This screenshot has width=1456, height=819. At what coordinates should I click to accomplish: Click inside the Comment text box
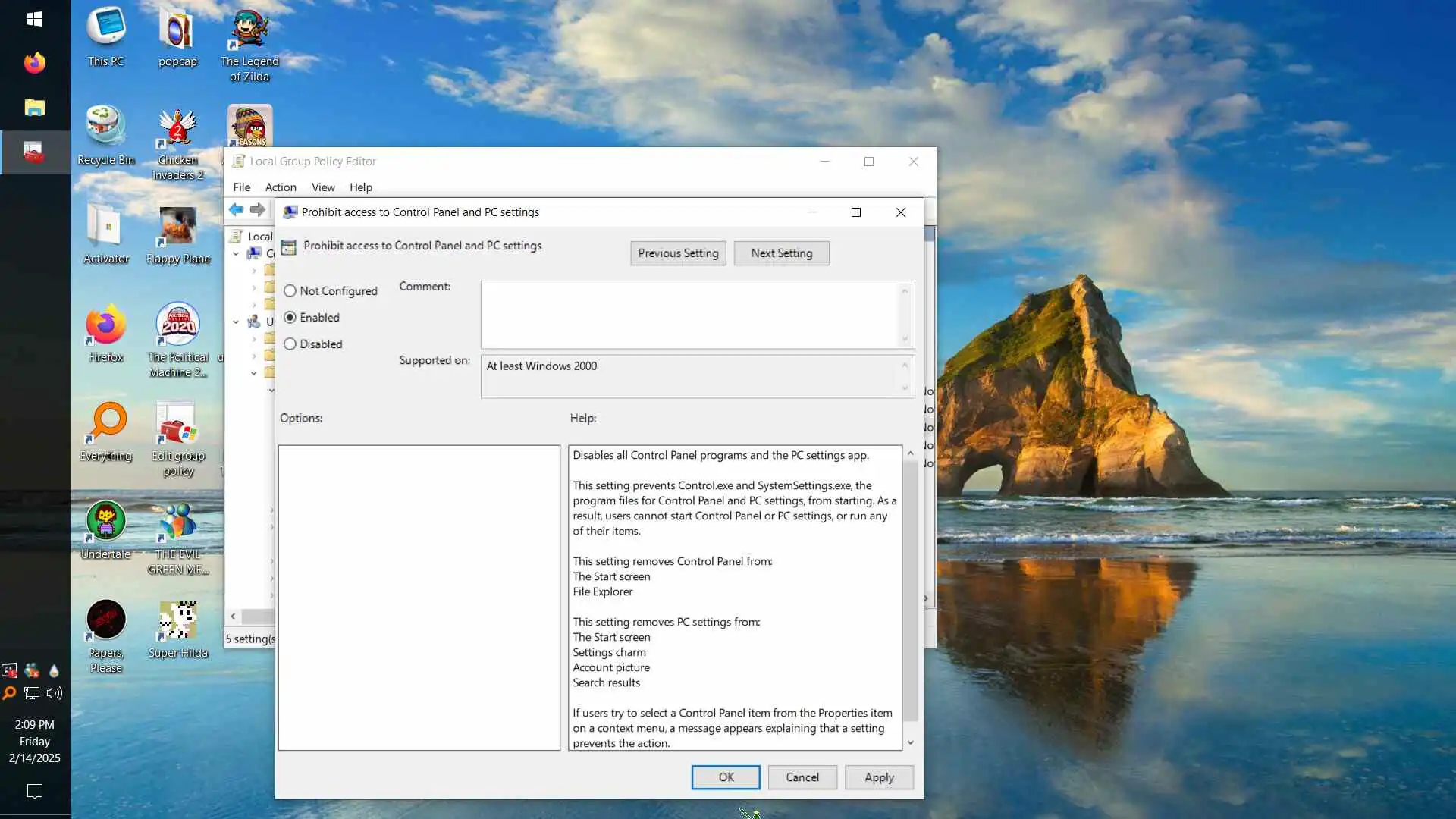(x=690, y=315)
